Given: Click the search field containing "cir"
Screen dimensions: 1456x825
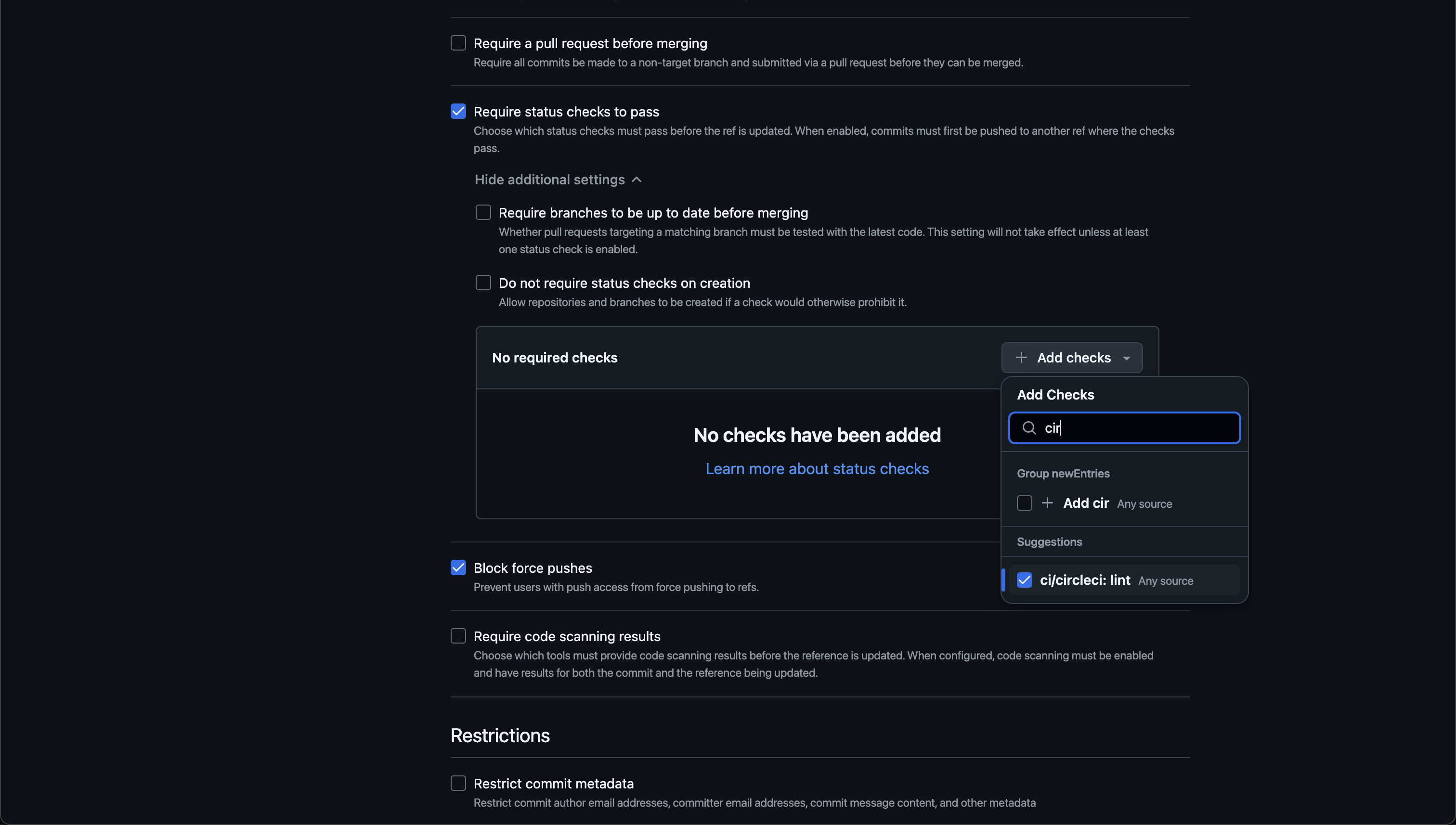Looking at the screenshot, I should 1124,428.
